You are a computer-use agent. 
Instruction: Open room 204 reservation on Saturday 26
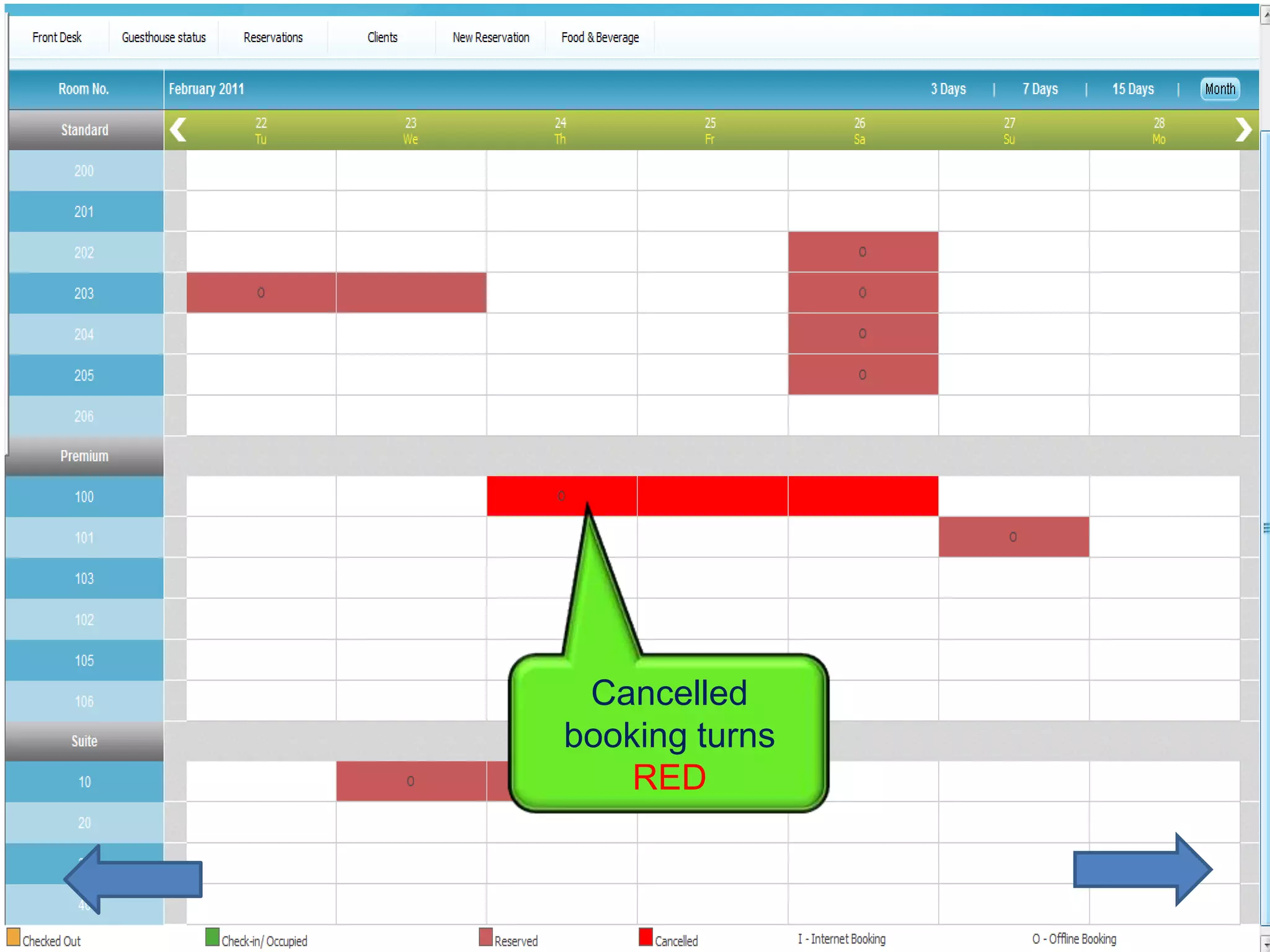pyautogui.click(x=863, y=333)
